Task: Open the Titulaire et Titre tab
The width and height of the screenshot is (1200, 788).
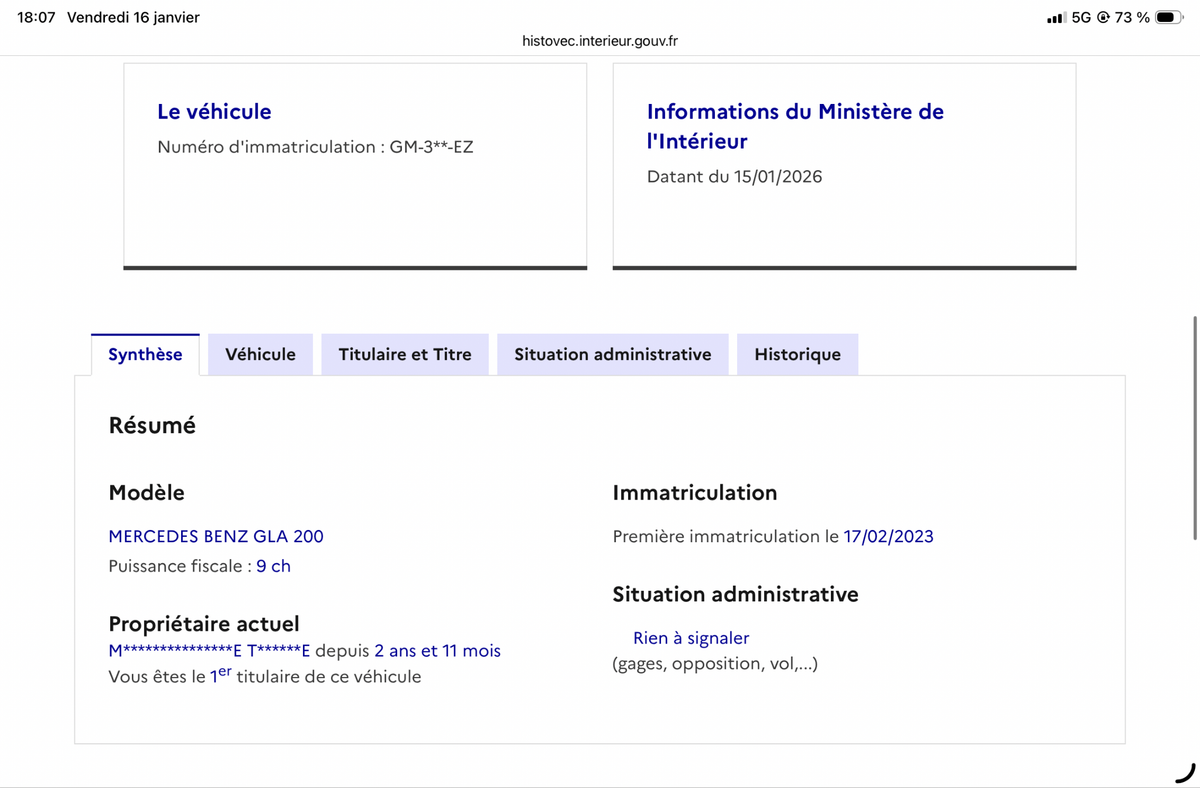Action: [x=404, y=354]
